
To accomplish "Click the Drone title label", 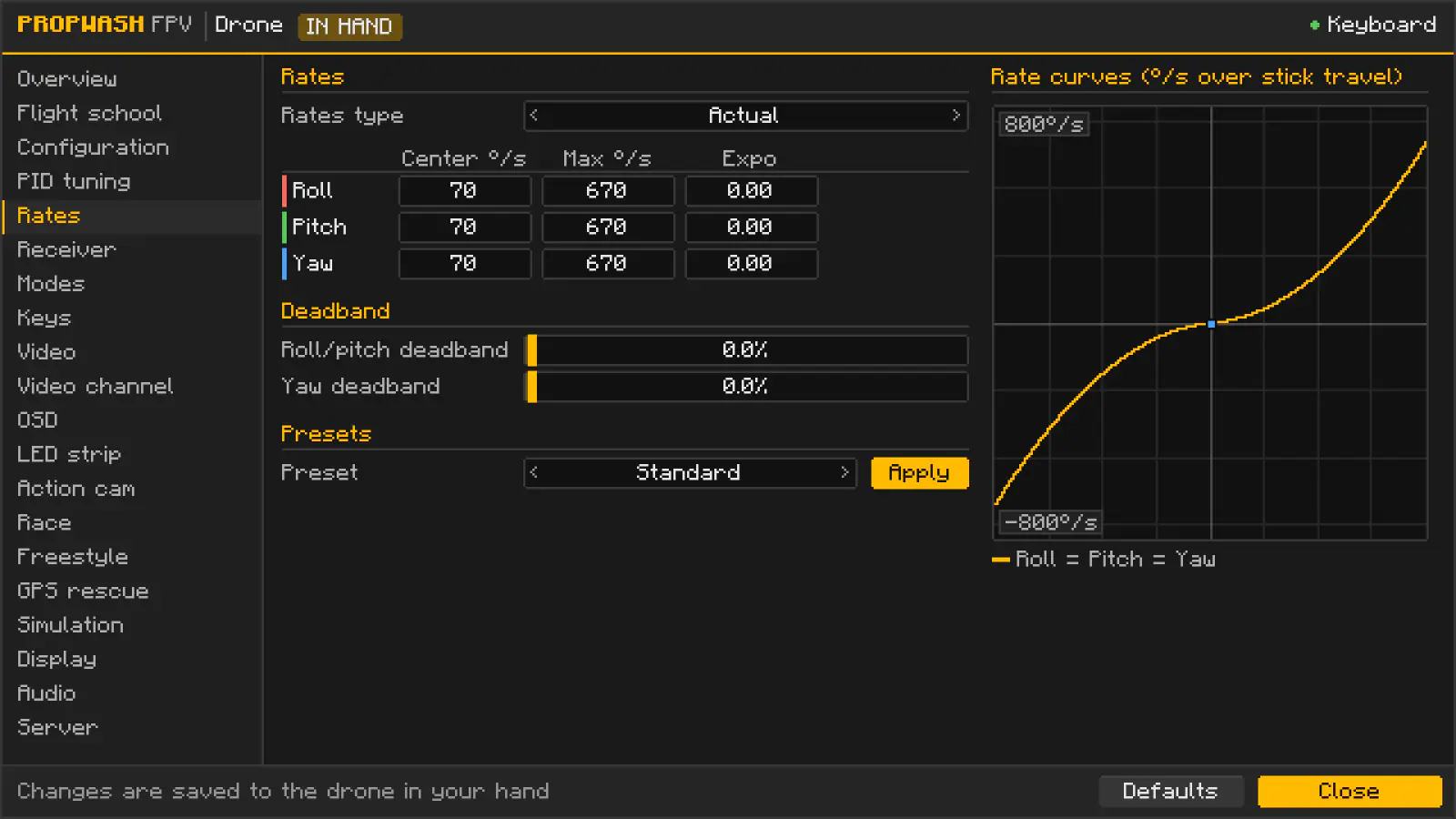I will tap(248, 25).
